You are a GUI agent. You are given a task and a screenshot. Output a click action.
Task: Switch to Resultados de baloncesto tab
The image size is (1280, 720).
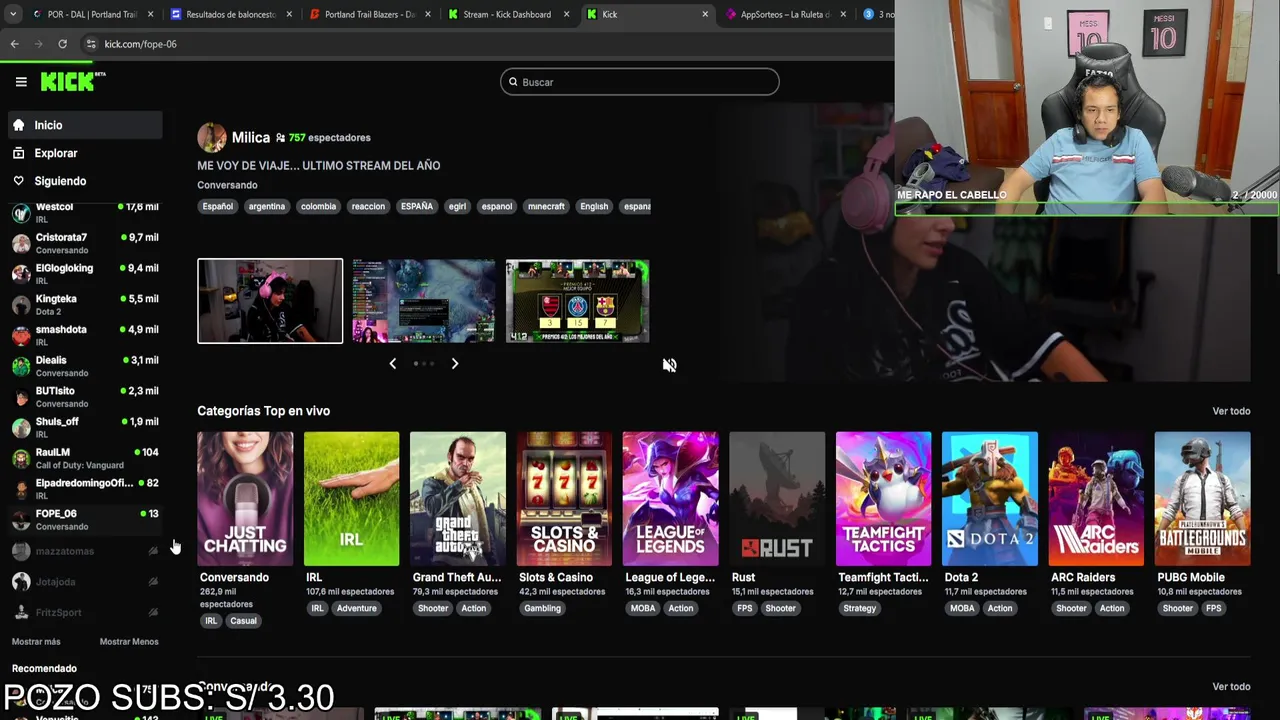[x=231, y=14]
